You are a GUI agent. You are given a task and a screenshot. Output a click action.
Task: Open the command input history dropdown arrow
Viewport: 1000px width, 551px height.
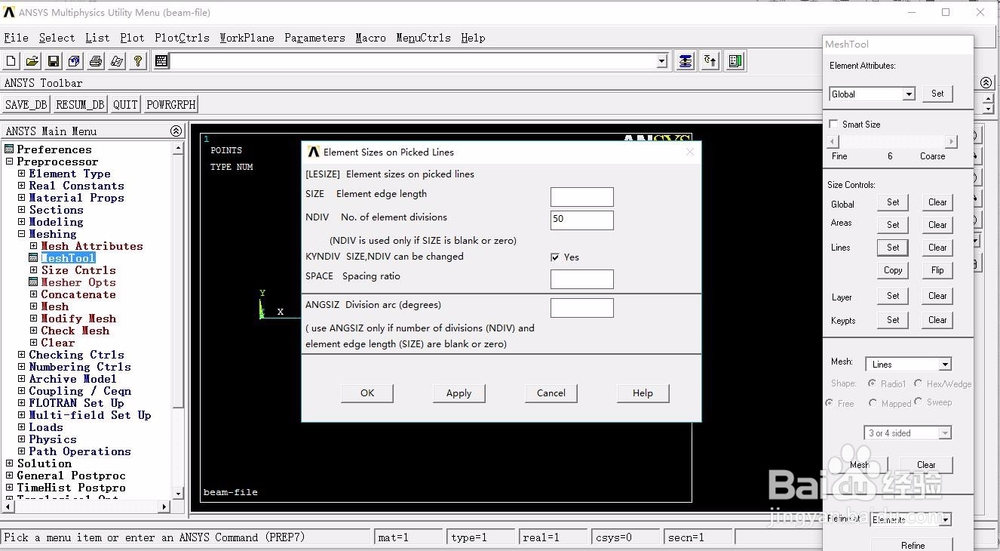[662, 61]
